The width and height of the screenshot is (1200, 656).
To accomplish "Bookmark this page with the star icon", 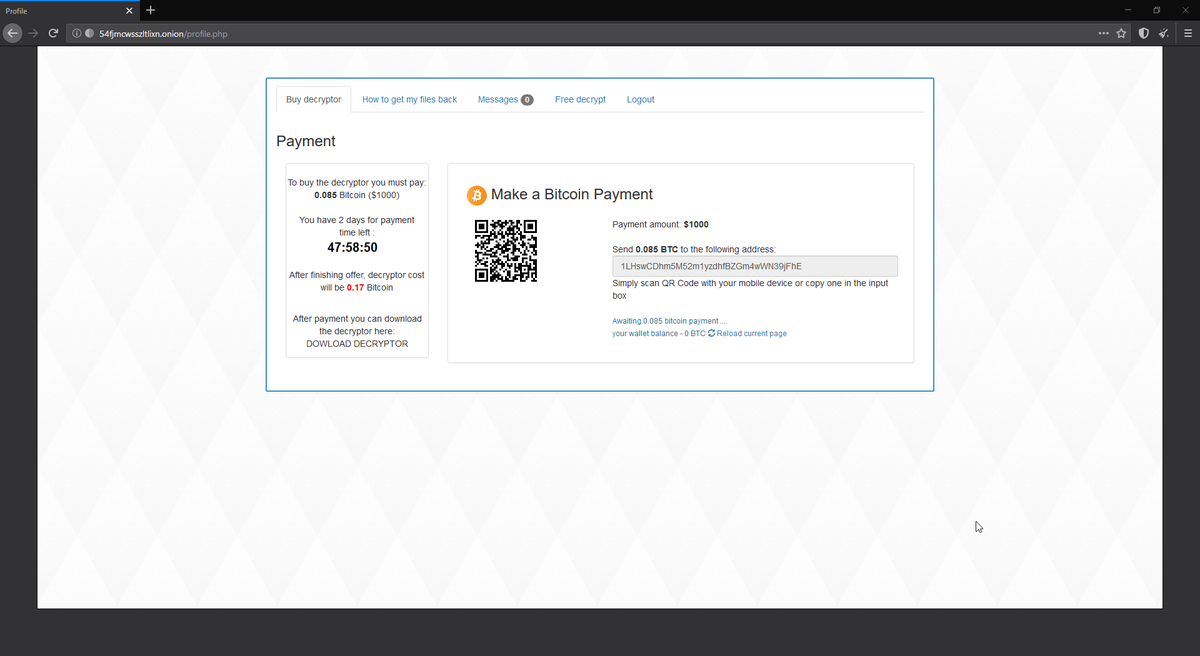I will pos(1121,33).
